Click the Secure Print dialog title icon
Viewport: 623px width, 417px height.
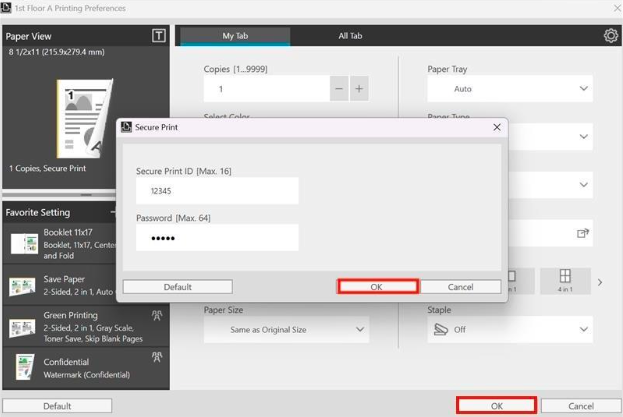pyautogui.click(x=126, y=127)
